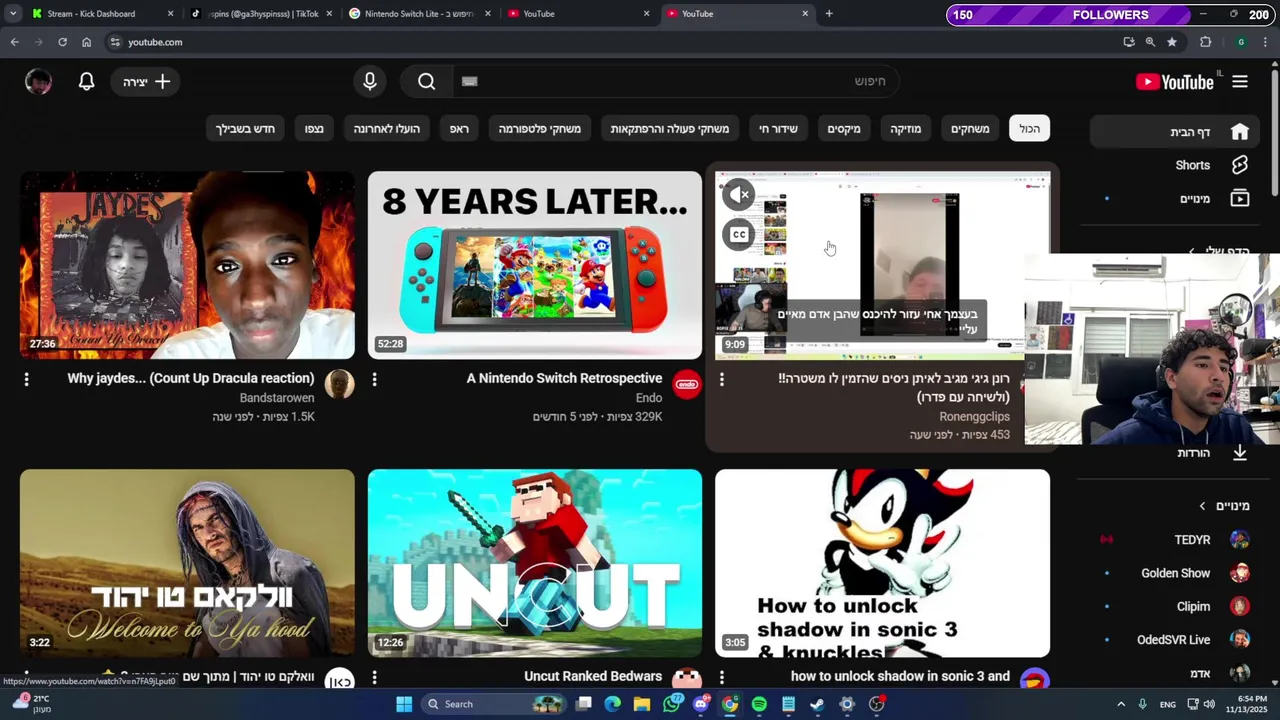Open a new browser tab

coord(829,14)
